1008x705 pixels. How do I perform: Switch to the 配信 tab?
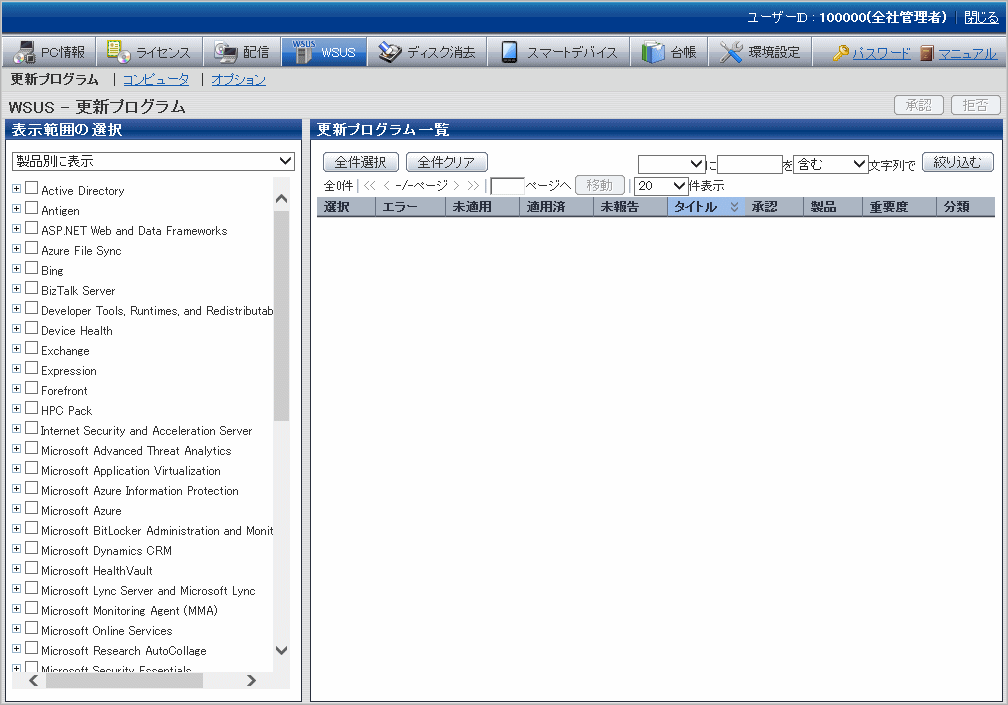point(242,52)
